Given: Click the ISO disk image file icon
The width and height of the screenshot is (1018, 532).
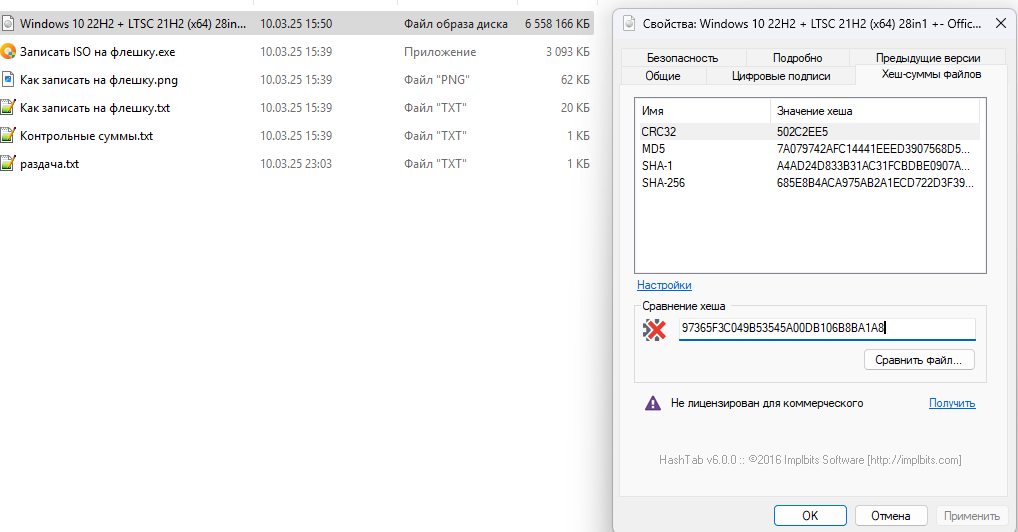Looking at the screenshot, I should pos(8,23).
